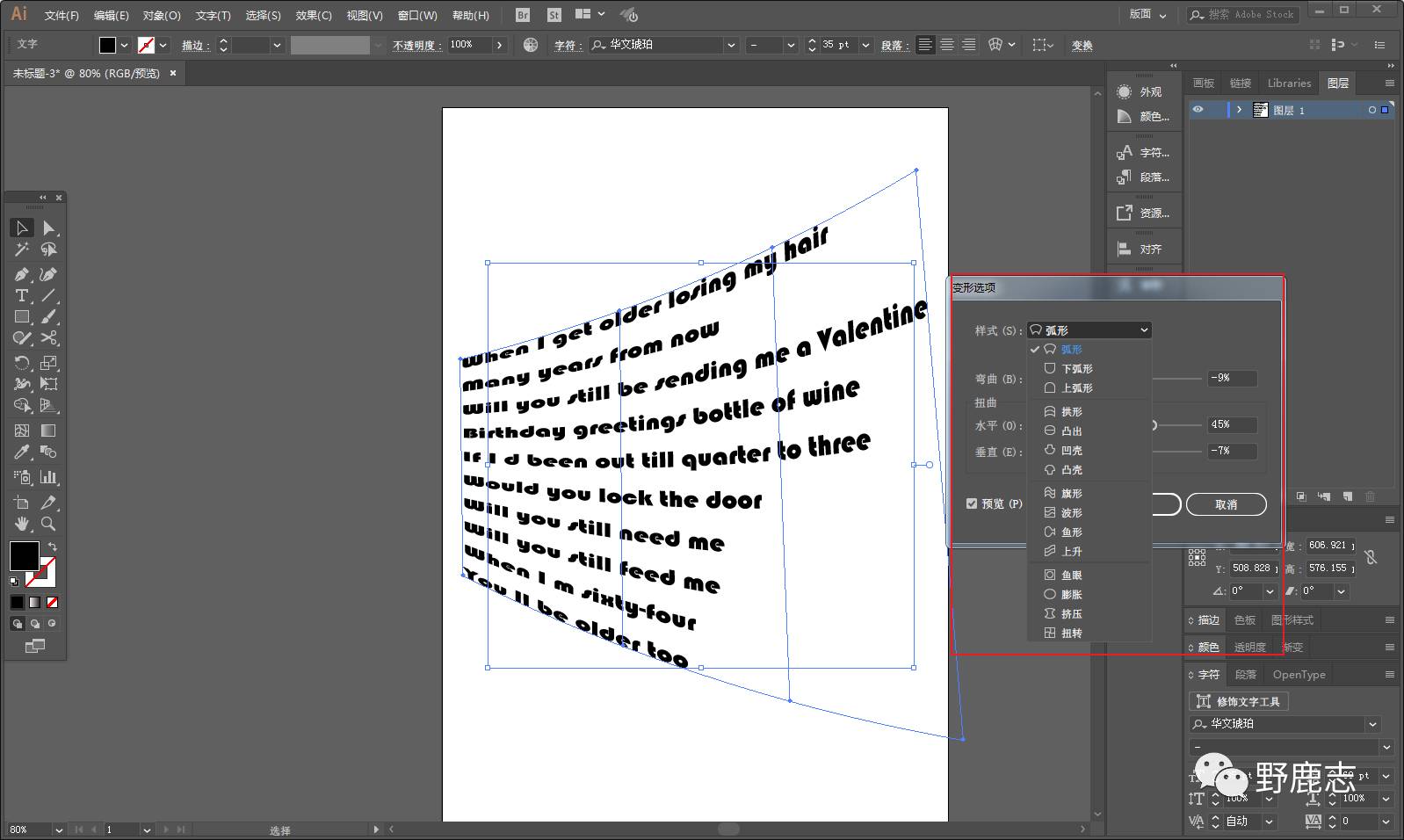Swap fill and stroke colors arrow

52,547
